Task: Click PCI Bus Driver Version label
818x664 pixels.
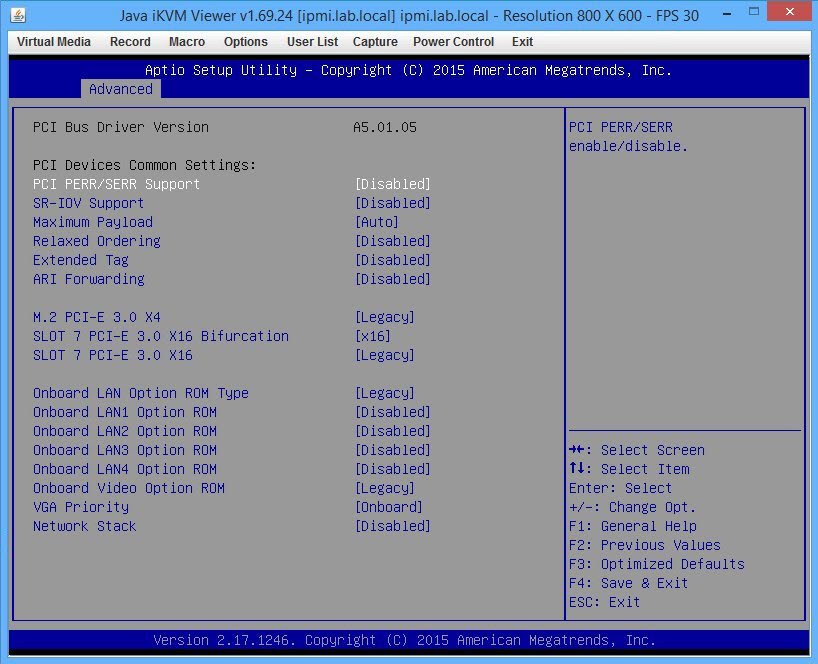Action: coord(121,127)
